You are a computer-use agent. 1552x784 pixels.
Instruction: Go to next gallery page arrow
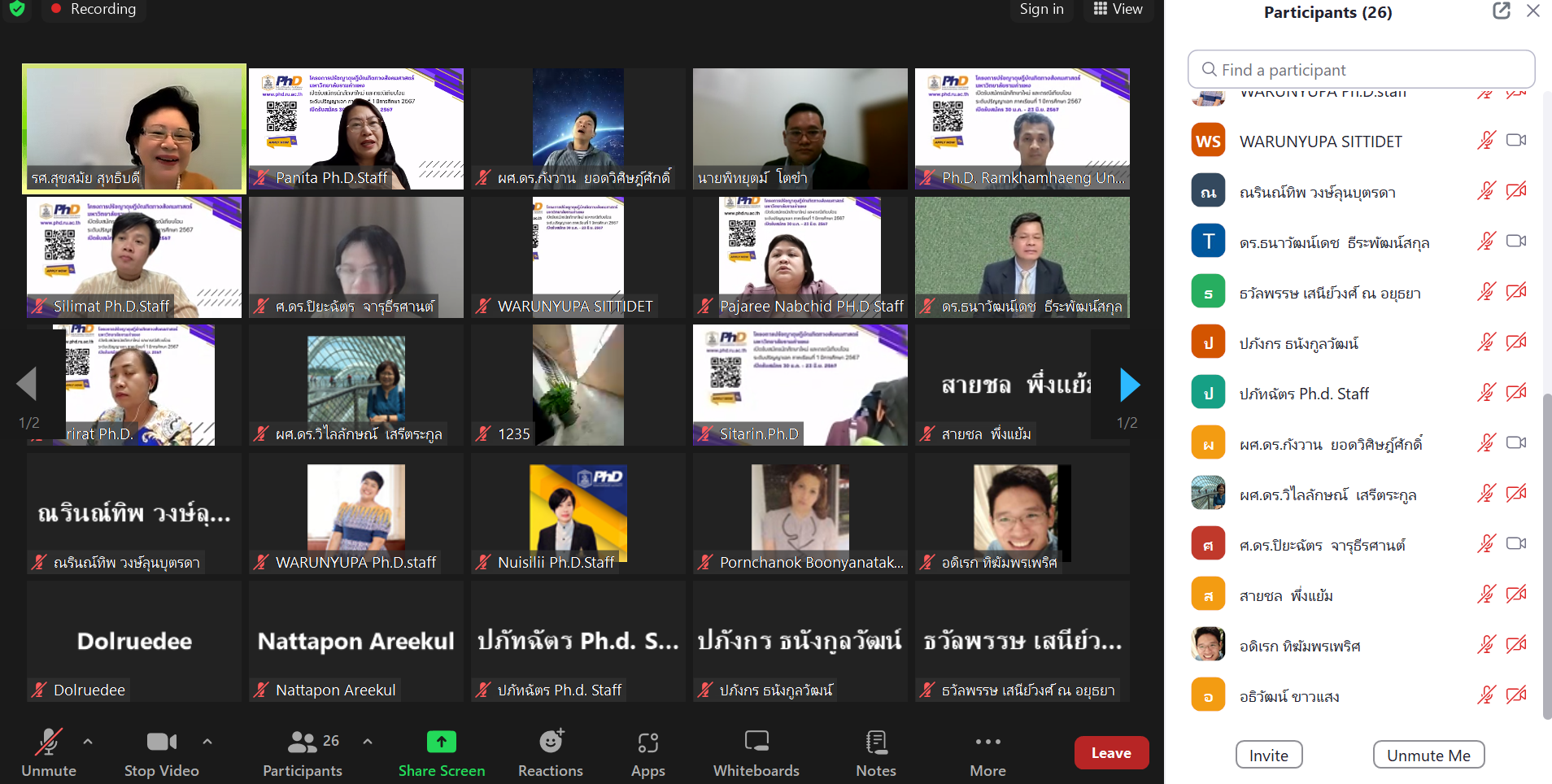1129,385
